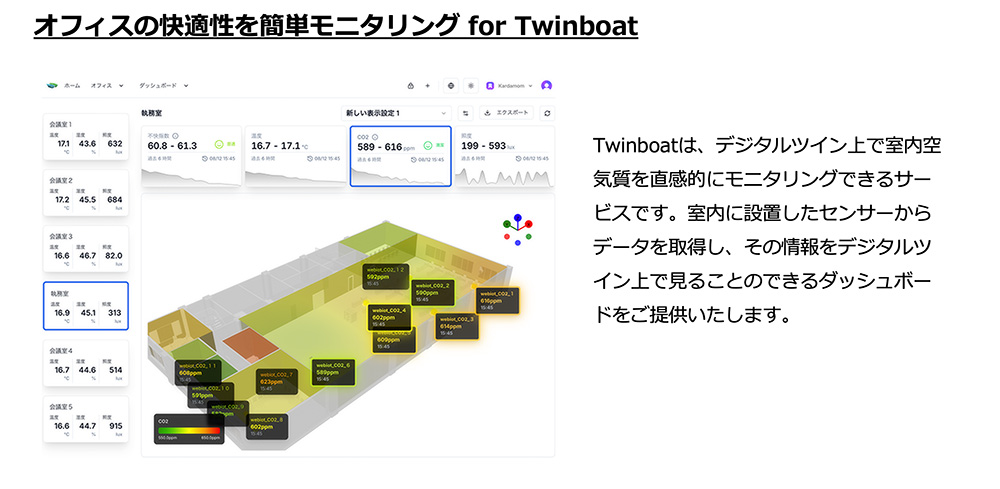Open the purple user avatar
Image resolution: width=1000 pixels, height=489 pixels.
546,86
